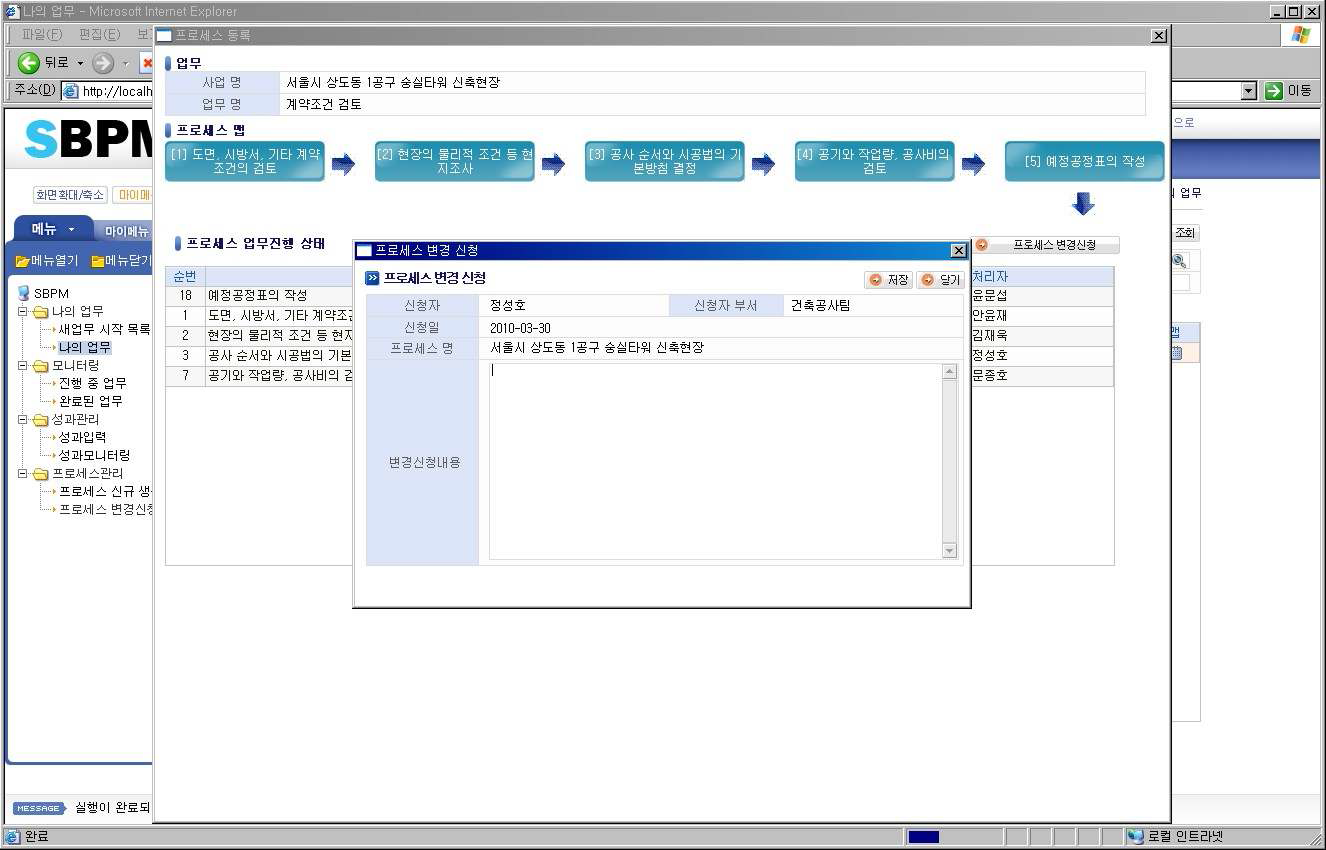The height and width of the screenshot is (850, 1326).
Task: Collapse the 성과관리 tree folder
Action: 22,419
